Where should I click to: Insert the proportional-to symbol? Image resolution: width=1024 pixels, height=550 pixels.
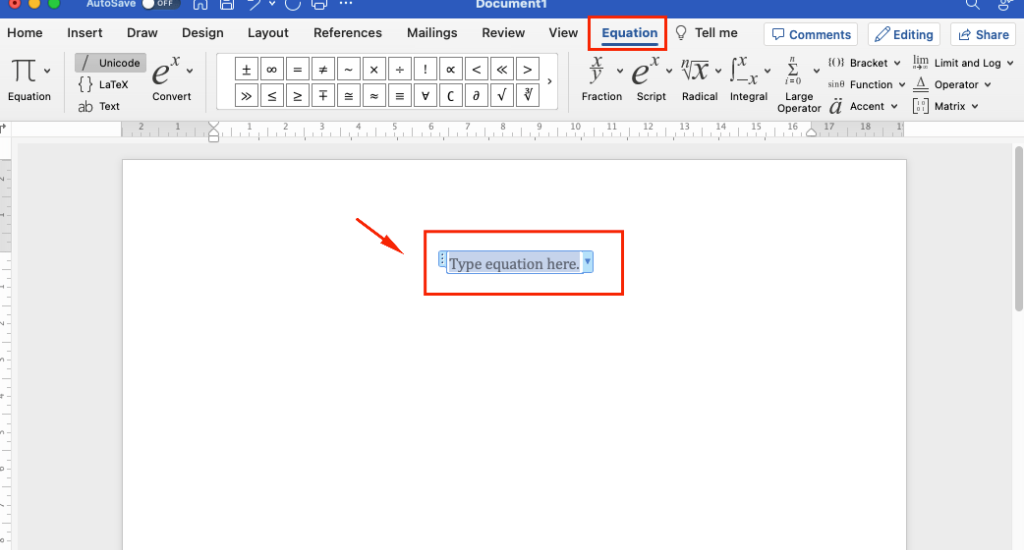tap(451, 69)
